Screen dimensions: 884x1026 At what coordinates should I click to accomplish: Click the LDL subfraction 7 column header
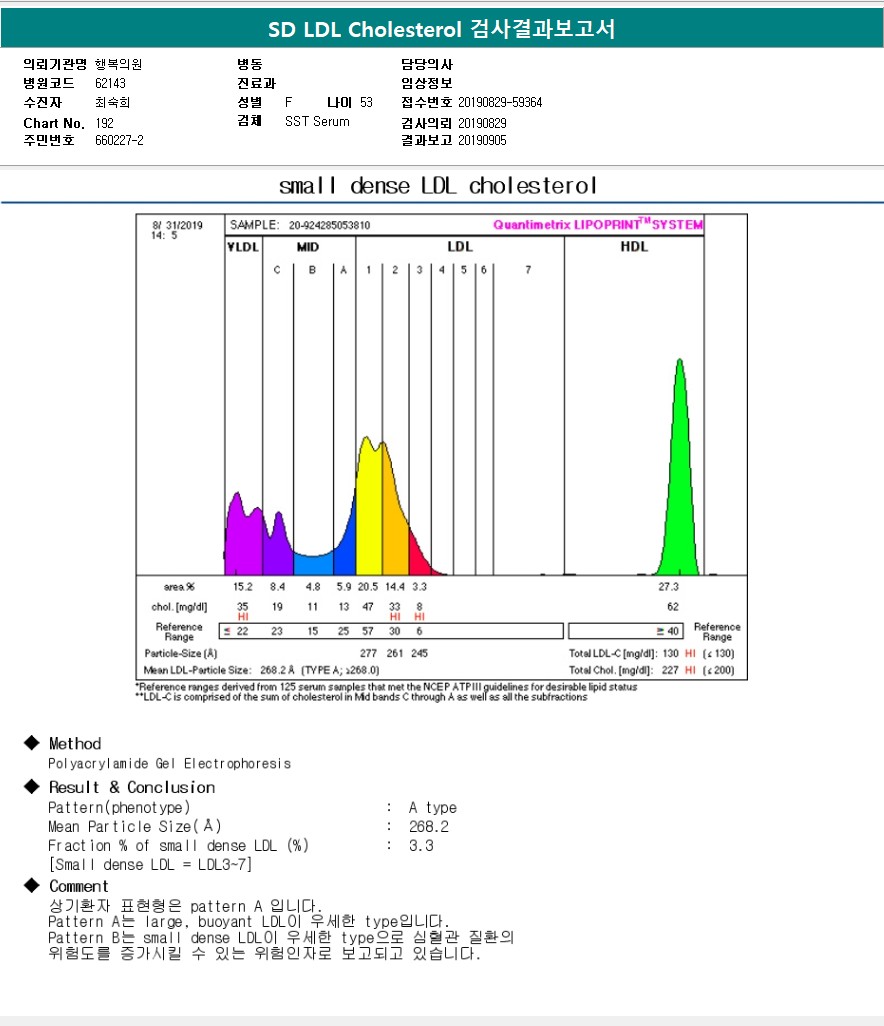tap(528, 270)
